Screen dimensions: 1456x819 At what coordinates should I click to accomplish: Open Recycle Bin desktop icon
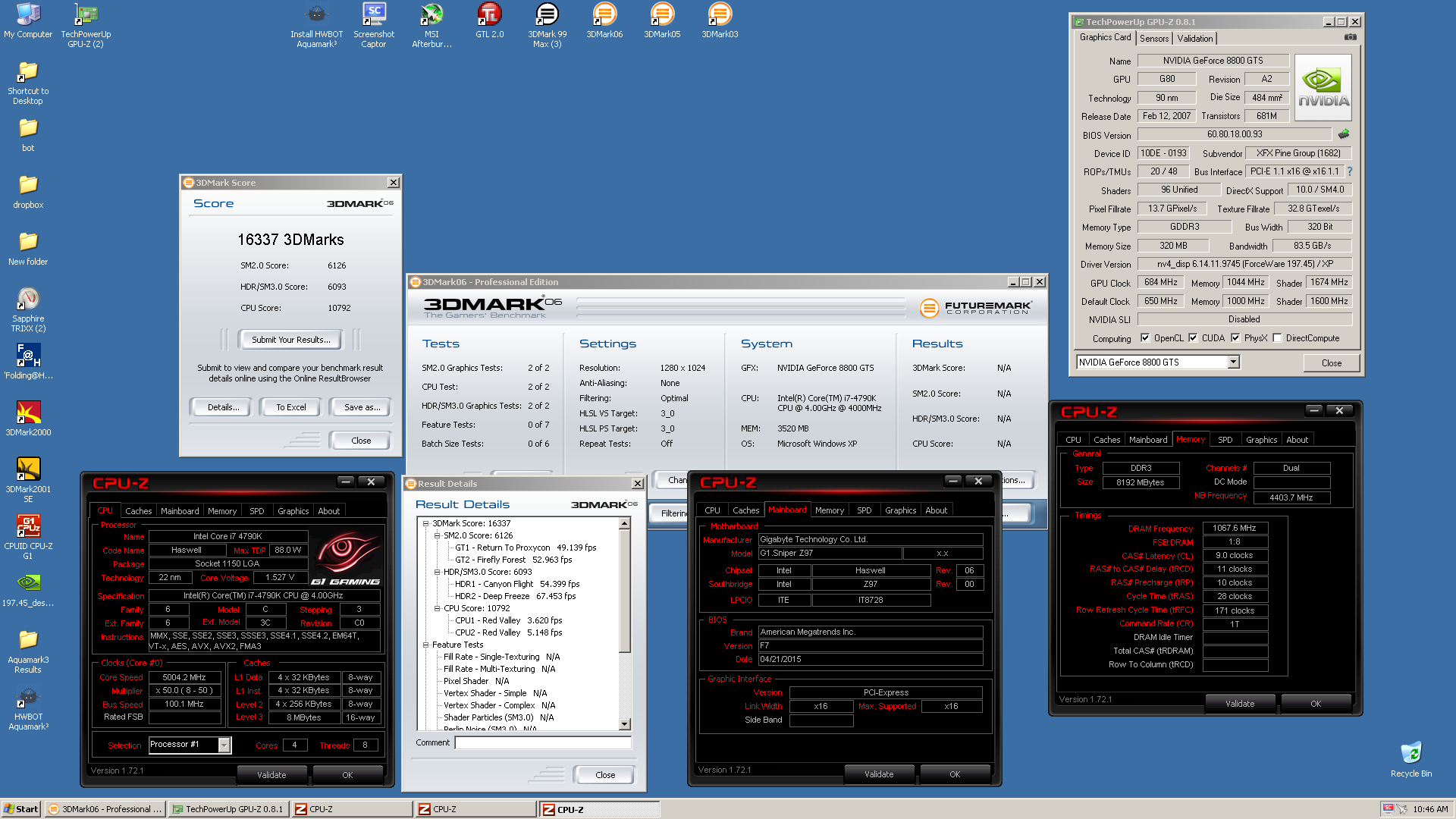click(x=1410, y=760)
